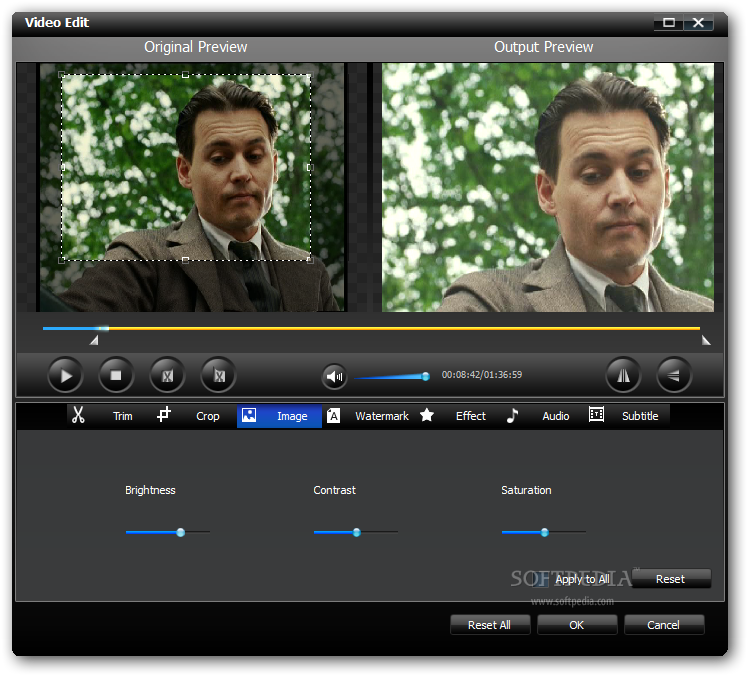Click the left trim start marker triangle
748x676 pixels.
click(x=94, y=340)
